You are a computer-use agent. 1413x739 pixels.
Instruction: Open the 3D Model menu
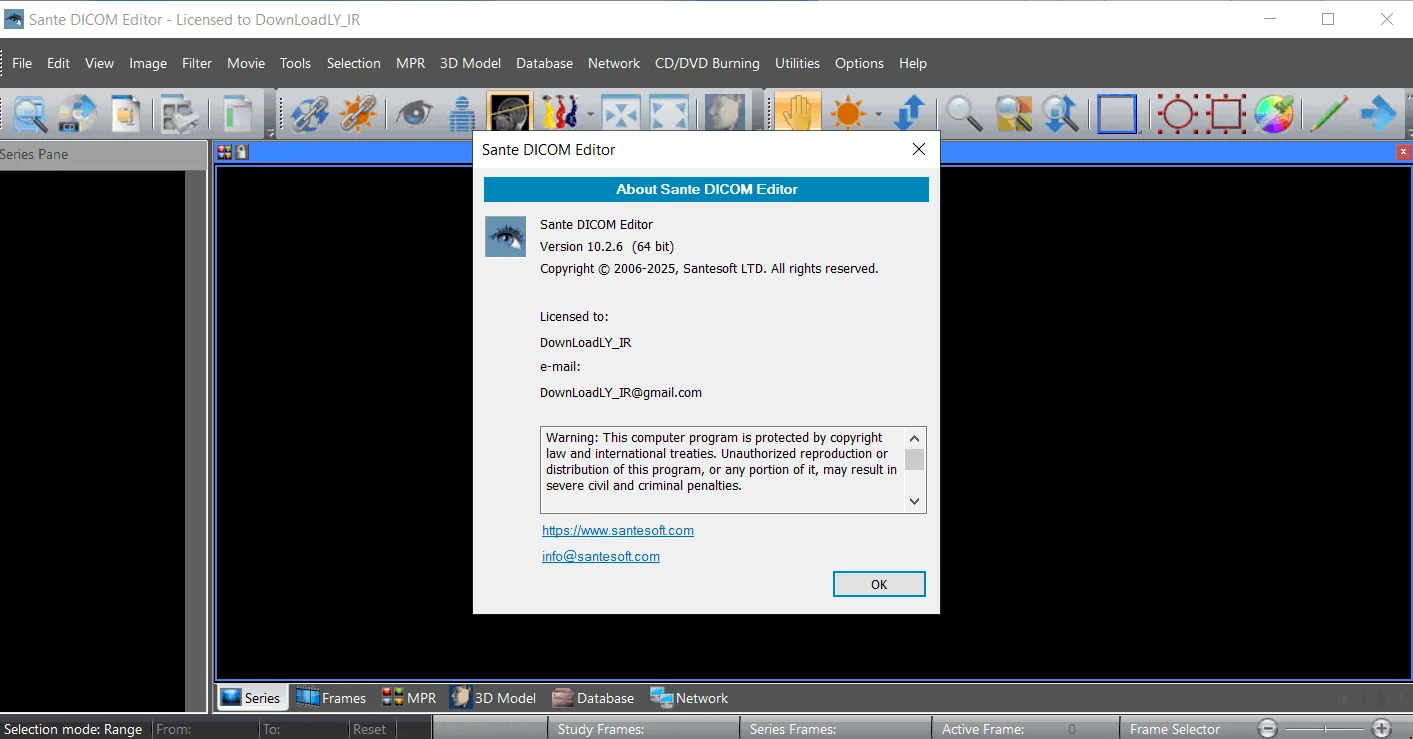[470, 63]
